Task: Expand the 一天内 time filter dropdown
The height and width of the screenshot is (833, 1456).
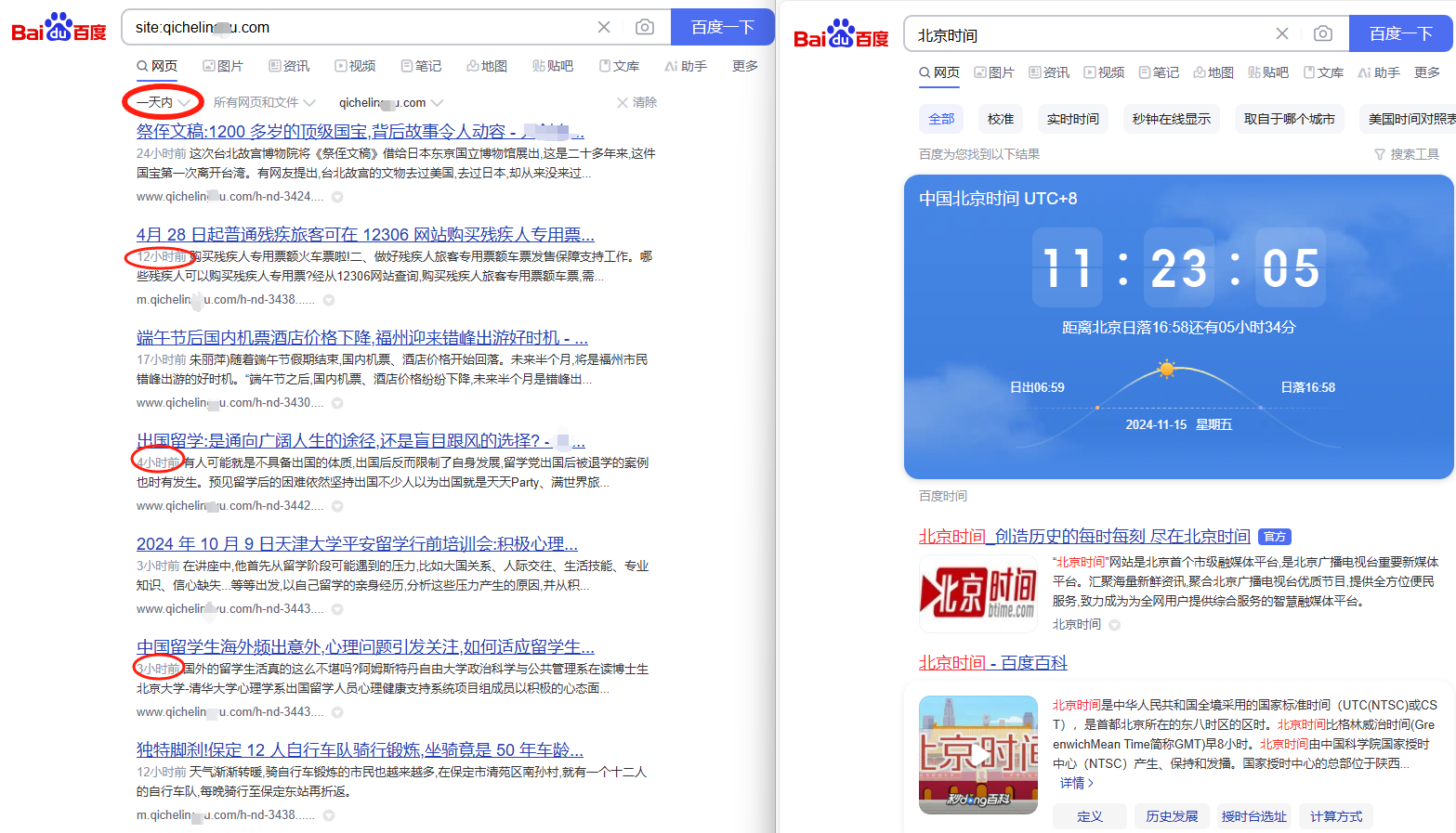Action: (x=164, y=102)
